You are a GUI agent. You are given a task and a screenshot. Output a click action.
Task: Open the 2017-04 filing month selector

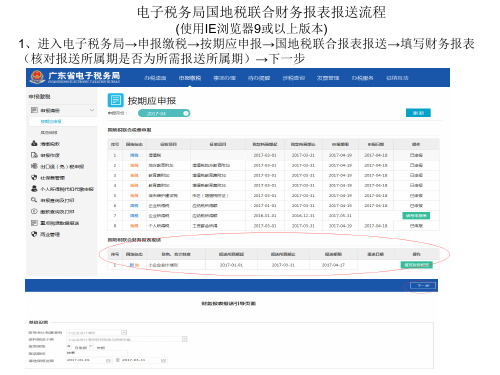pyautogui.click(x=164, y=113)
